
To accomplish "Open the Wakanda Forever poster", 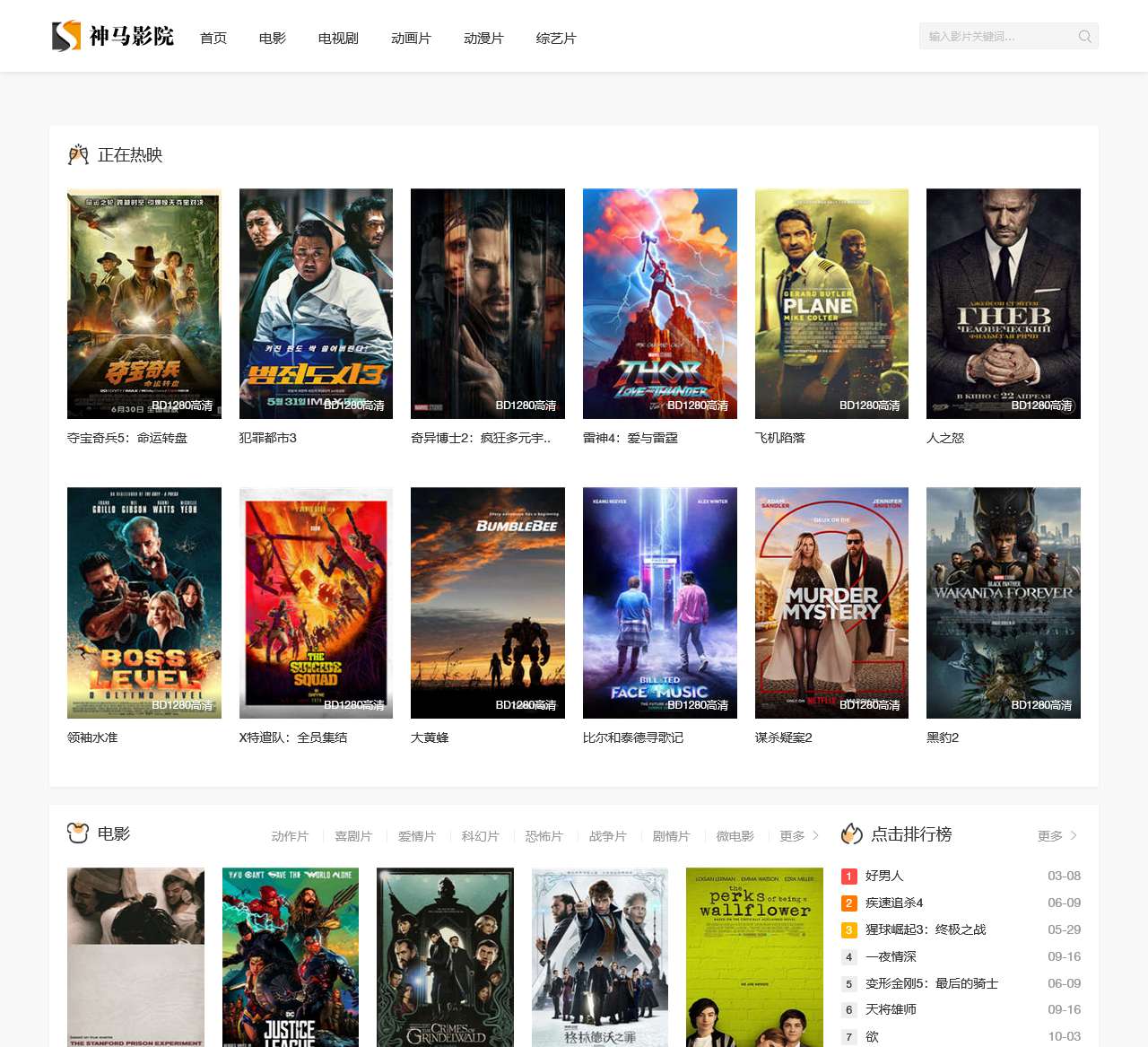I will 1004,603.
